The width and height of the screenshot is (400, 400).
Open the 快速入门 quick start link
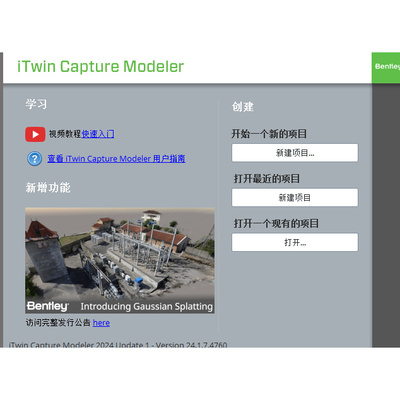[98, 134]
